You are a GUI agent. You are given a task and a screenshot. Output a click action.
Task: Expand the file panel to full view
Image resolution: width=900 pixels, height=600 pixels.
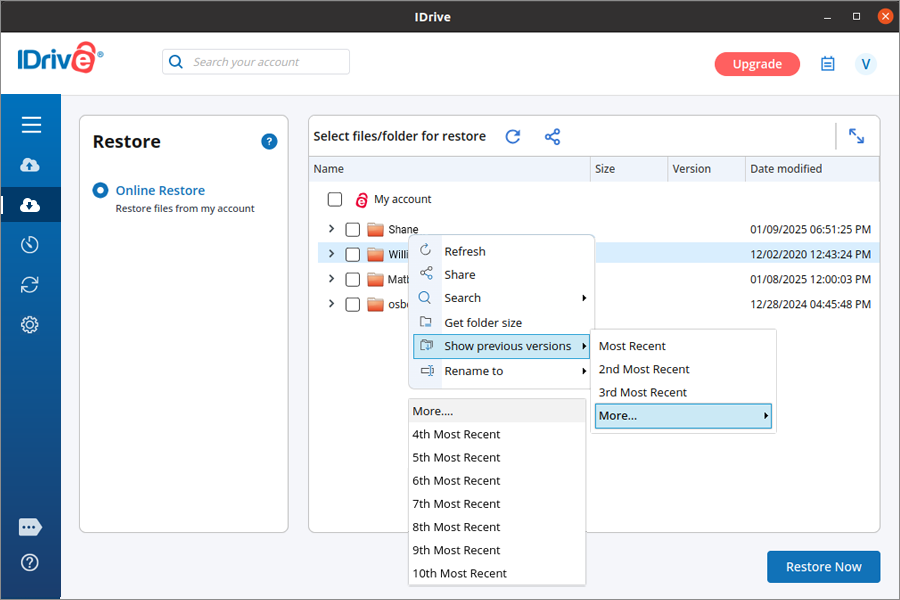(856, 136)
